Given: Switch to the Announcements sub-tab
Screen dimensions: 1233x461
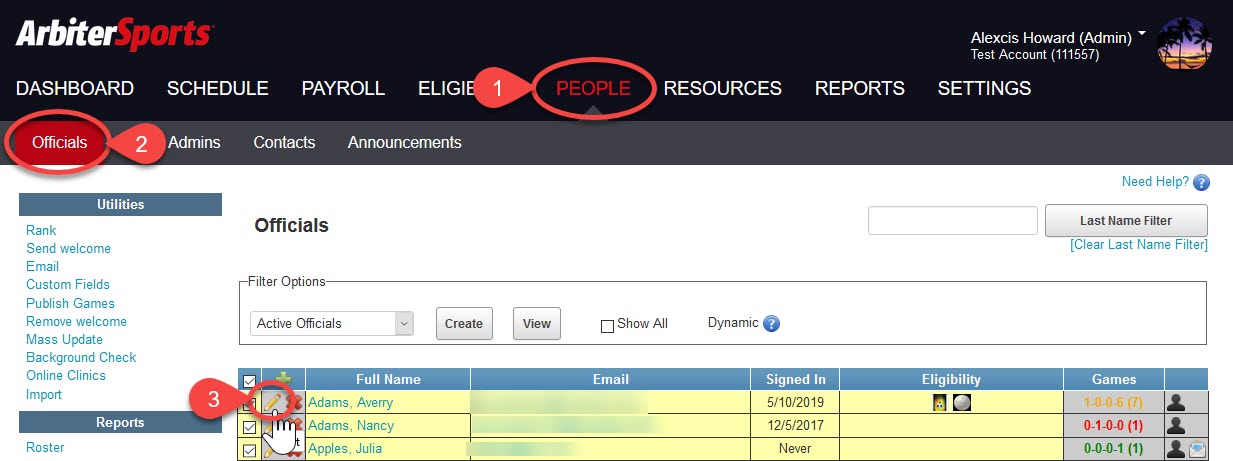Looking at the screenshot, I should (405, 142).
